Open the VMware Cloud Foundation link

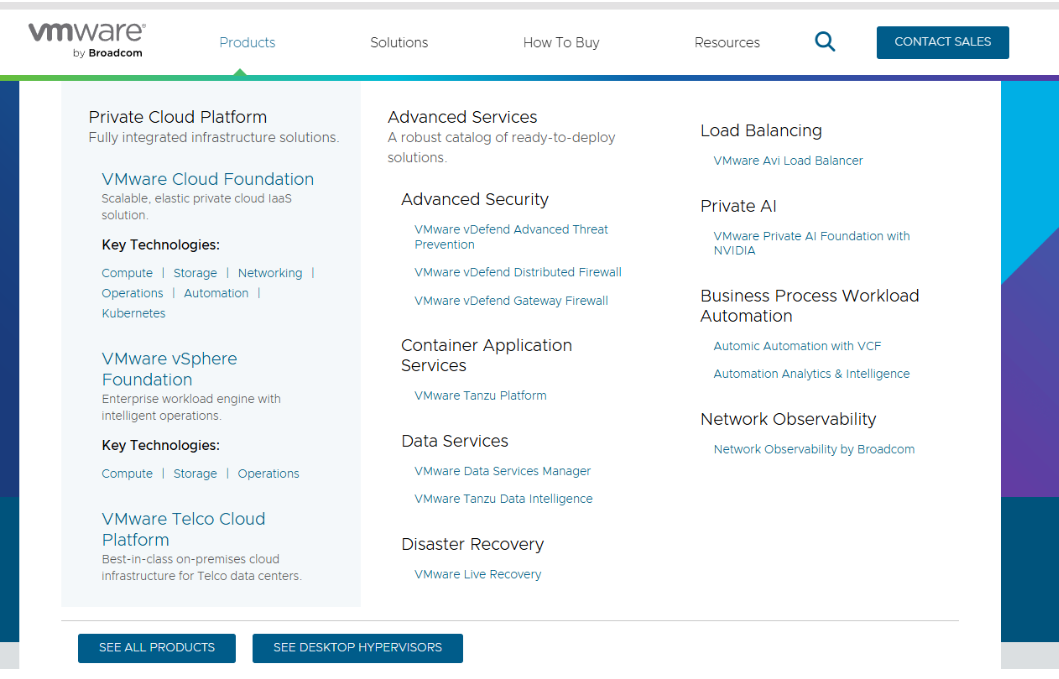(208, 179)
